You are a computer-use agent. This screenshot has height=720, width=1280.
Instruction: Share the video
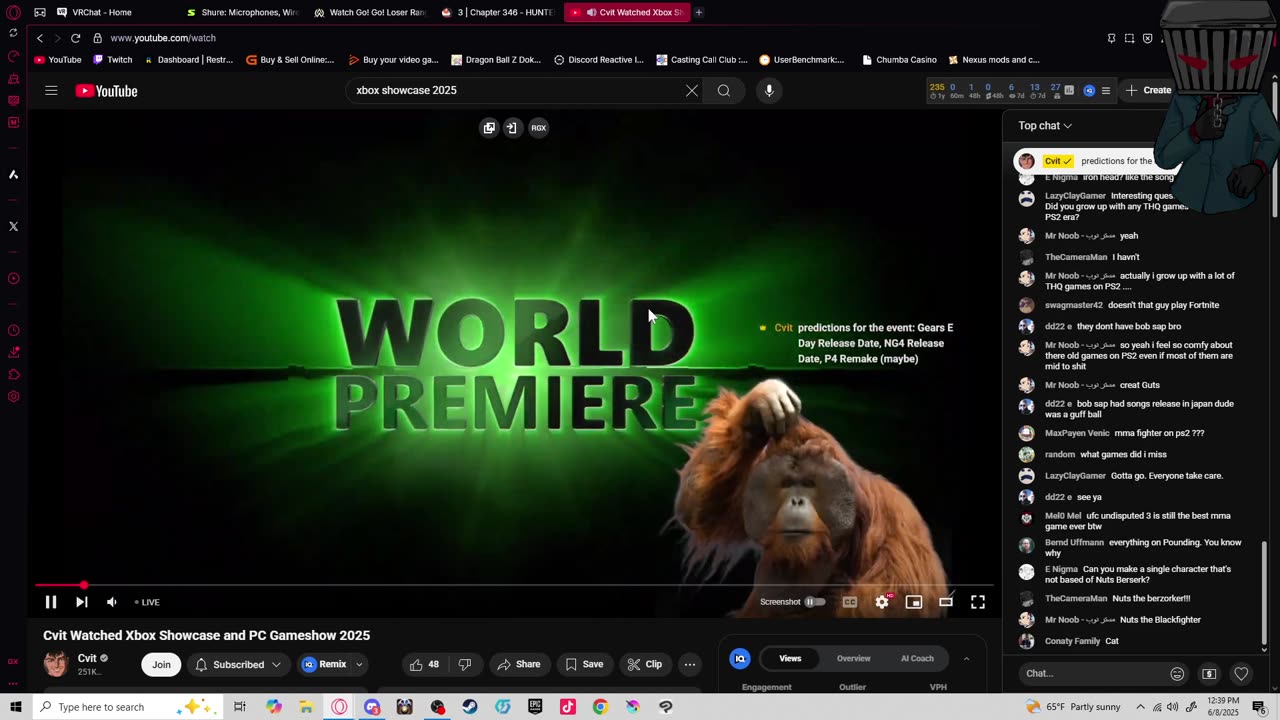(519, 664)
